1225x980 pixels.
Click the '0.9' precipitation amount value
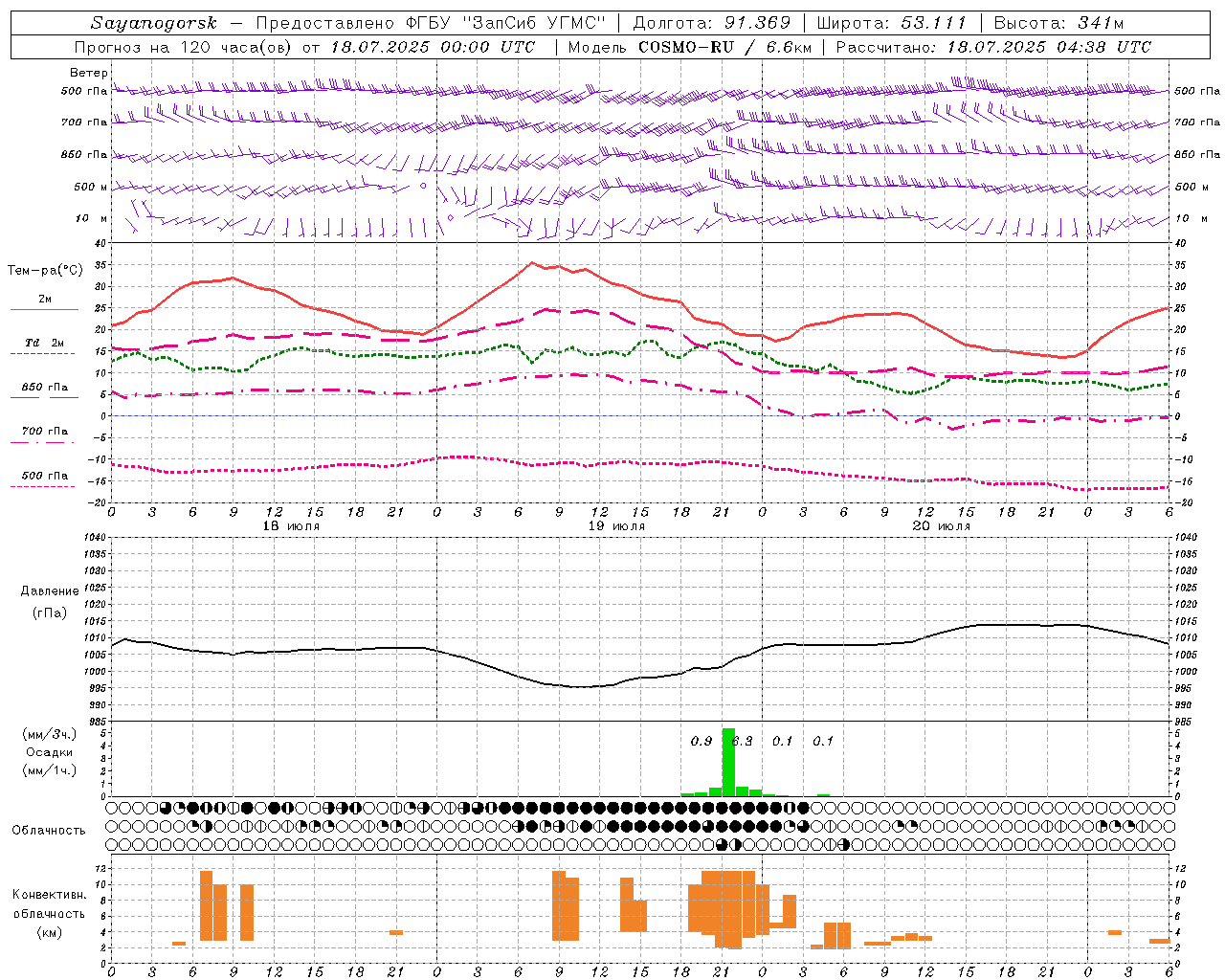tap(702, 741)
